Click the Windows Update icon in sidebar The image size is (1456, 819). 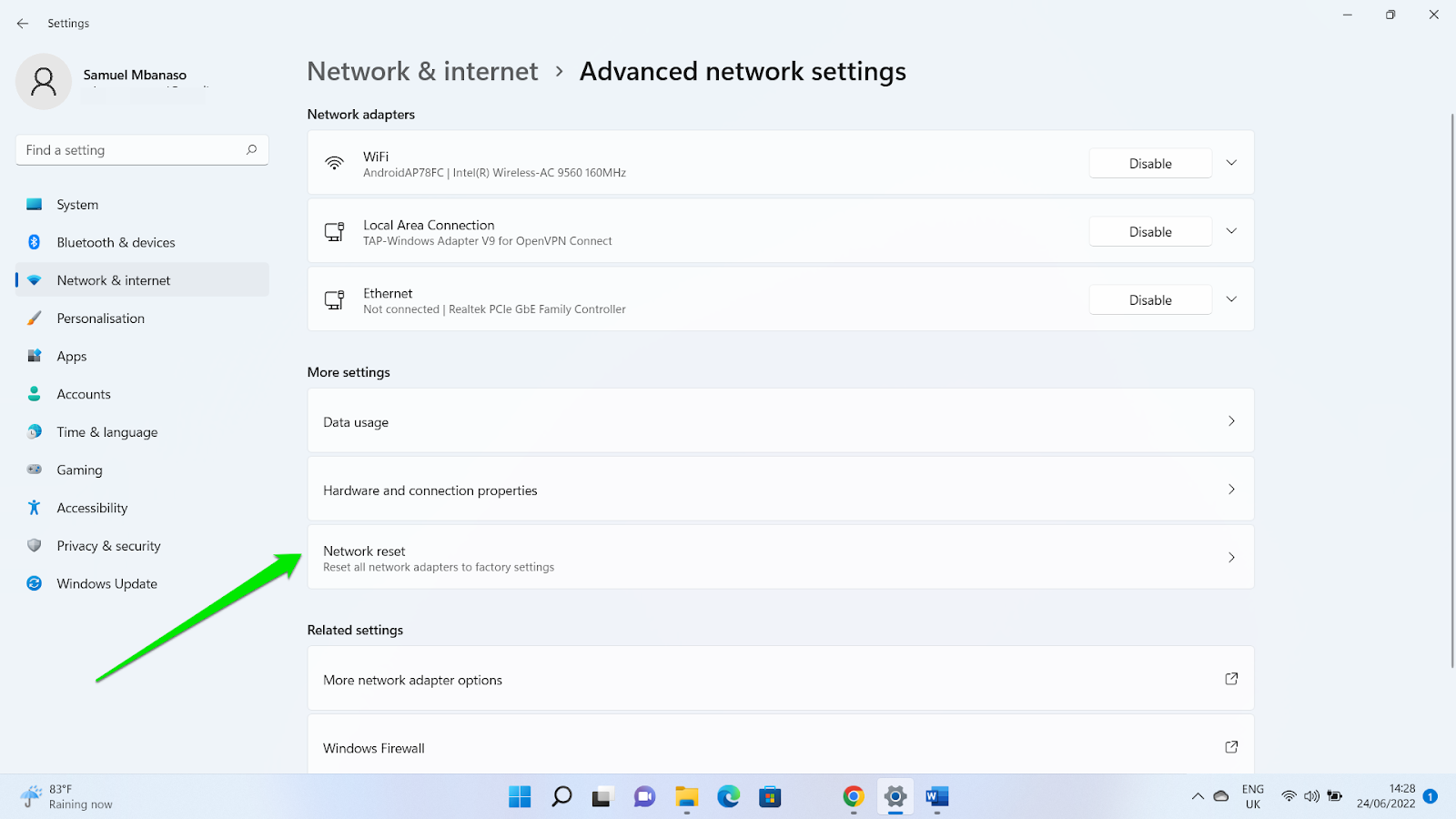(34, 582)
